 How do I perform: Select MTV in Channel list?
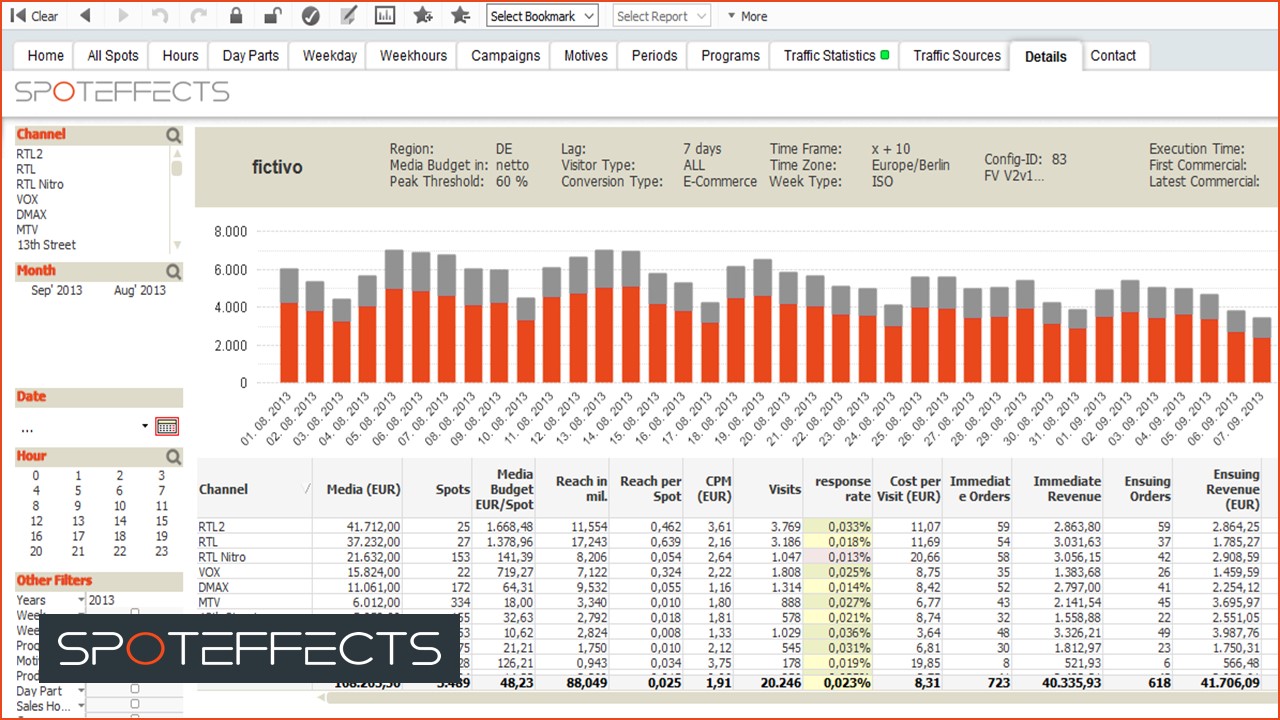click(x=28, y=229)
